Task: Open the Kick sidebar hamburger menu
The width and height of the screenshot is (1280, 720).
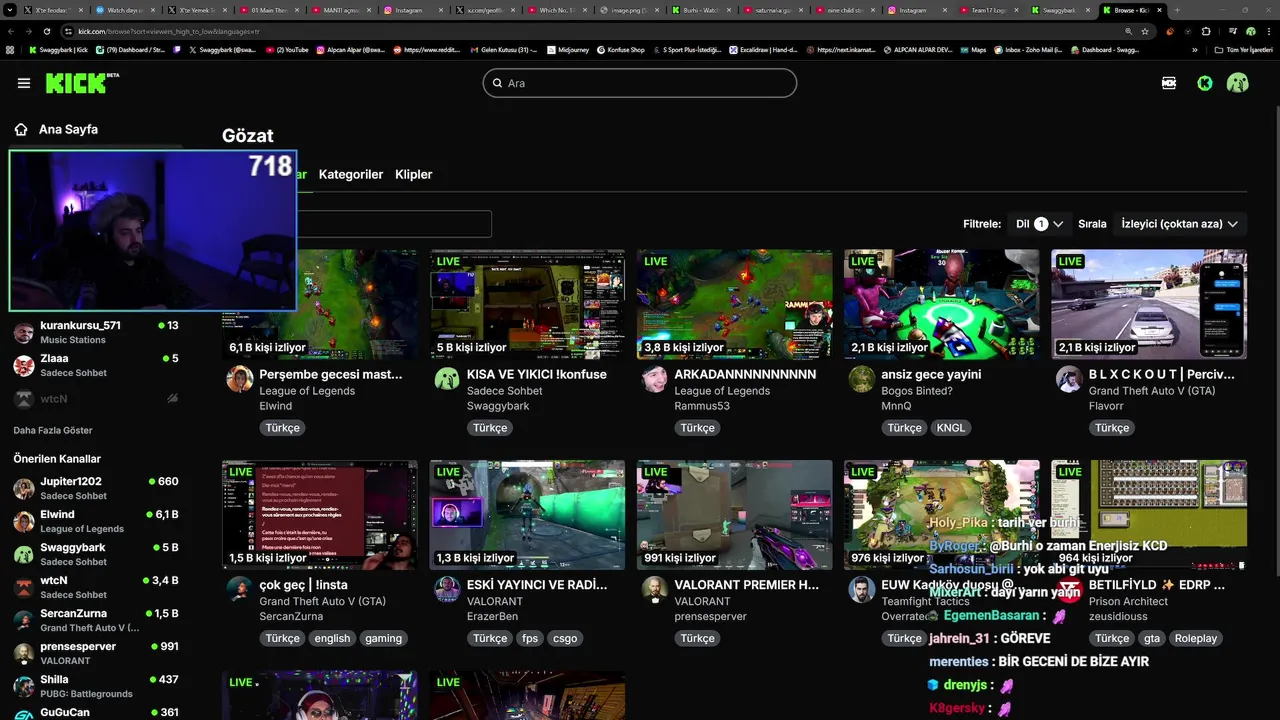Action: pyautogui.click(x=24, y=83)
